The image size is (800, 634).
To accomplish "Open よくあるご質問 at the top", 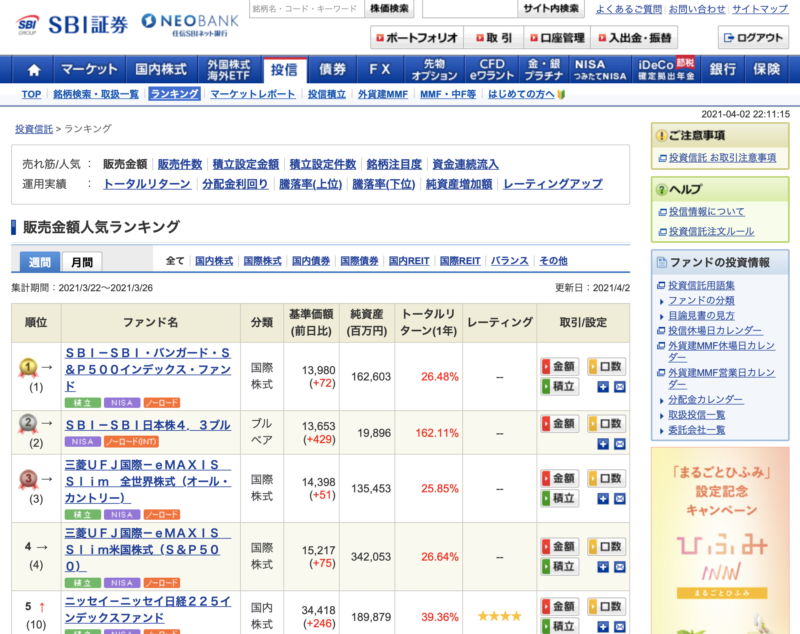I will coord(629,9).
